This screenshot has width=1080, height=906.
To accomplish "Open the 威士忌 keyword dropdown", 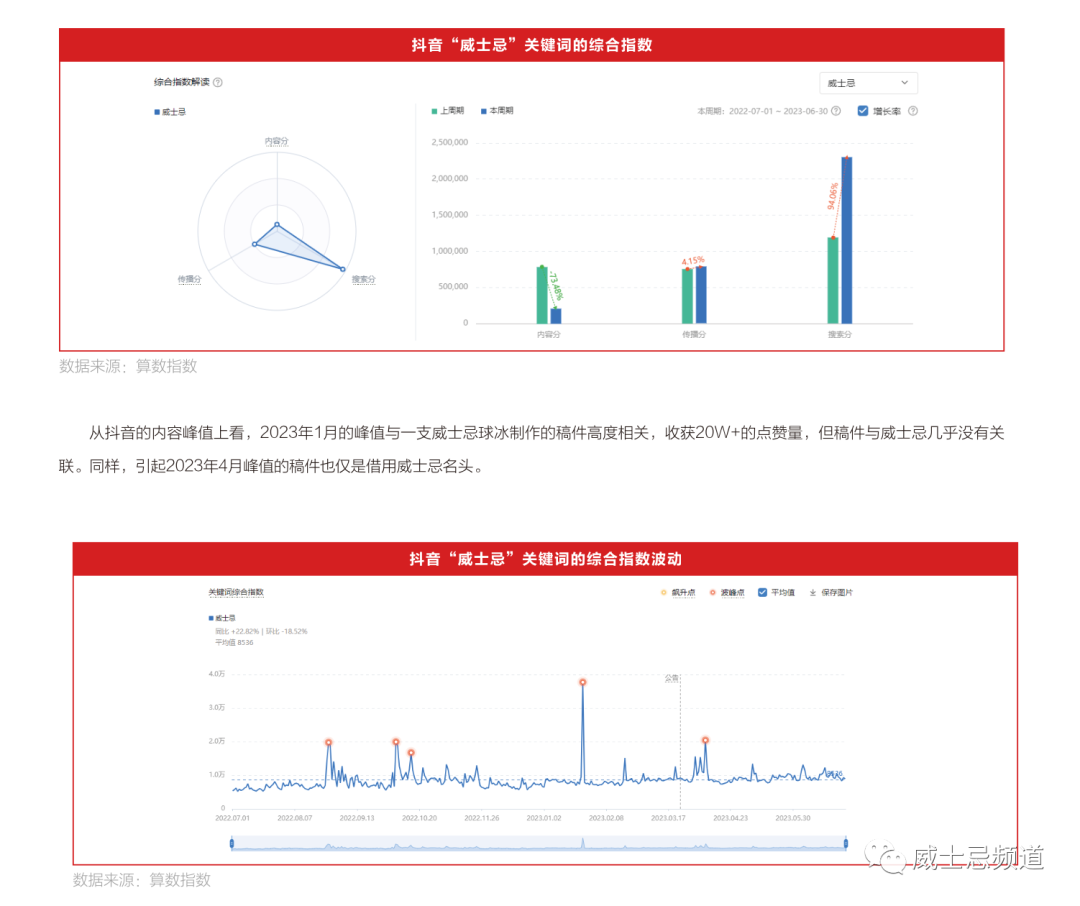I will click(868, 83).
